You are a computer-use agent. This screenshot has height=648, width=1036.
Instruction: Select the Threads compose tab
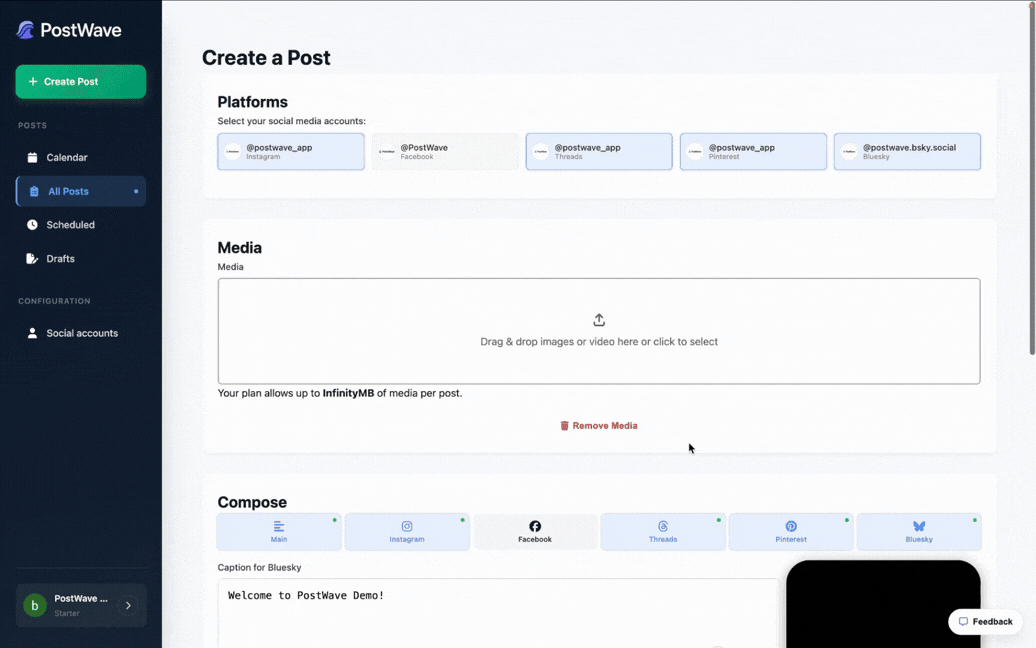pyautogui.click(x=663, y=532)
